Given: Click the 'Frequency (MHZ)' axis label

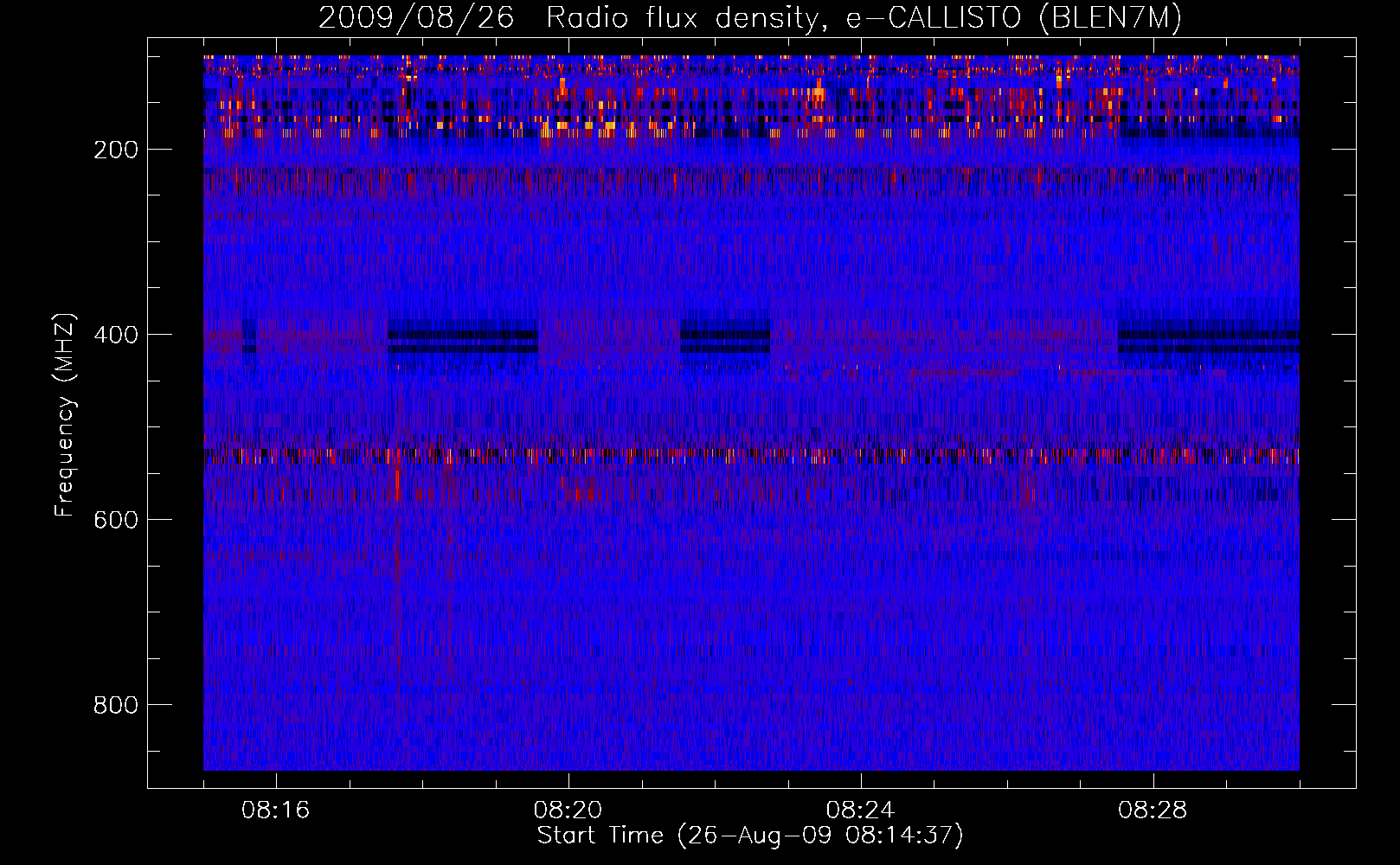Looking at the screenshot, I should (x=65, y=415).
